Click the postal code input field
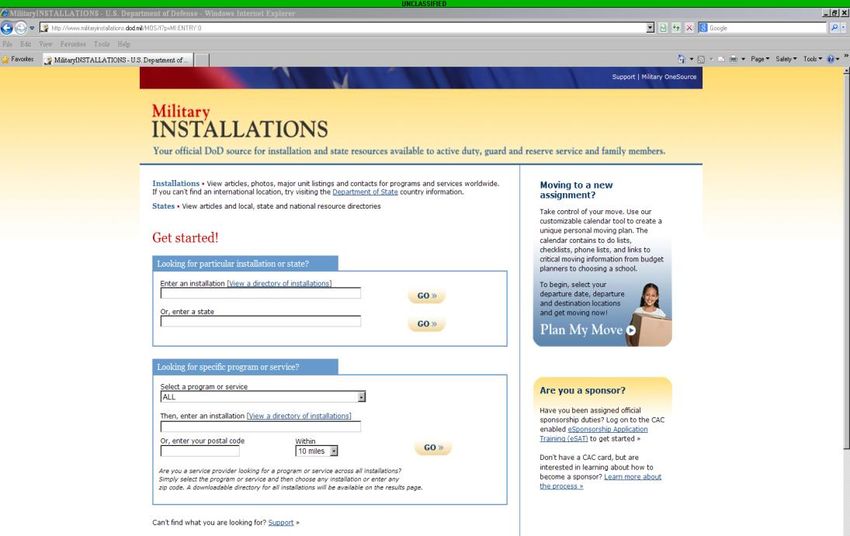Screen dimensions: 850x536 click(x=199, y=451)
